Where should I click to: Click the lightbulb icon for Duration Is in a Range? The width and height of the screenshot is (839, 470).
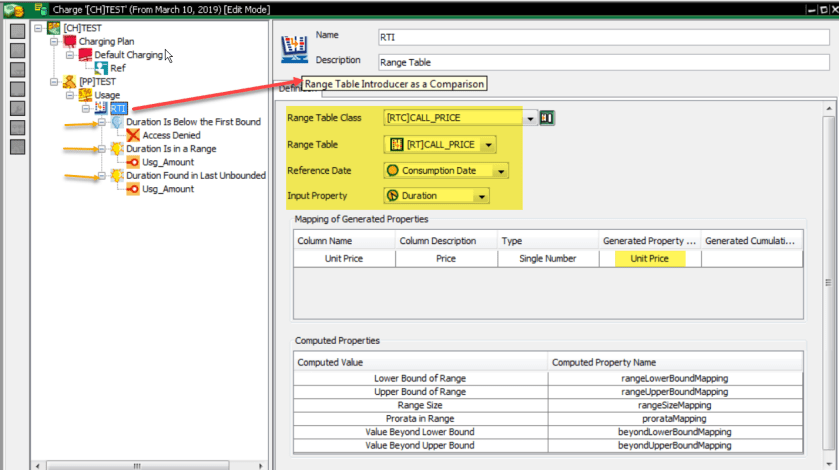click(117, 149)
